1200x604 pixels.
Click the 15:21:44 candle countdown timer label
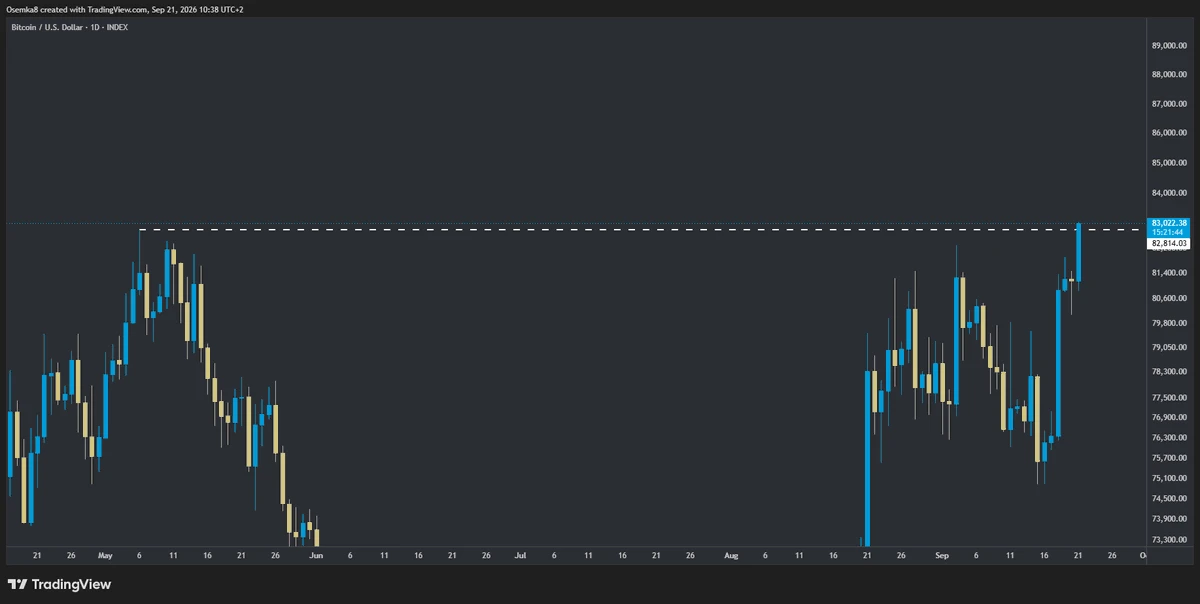(x=1169, y=231)
